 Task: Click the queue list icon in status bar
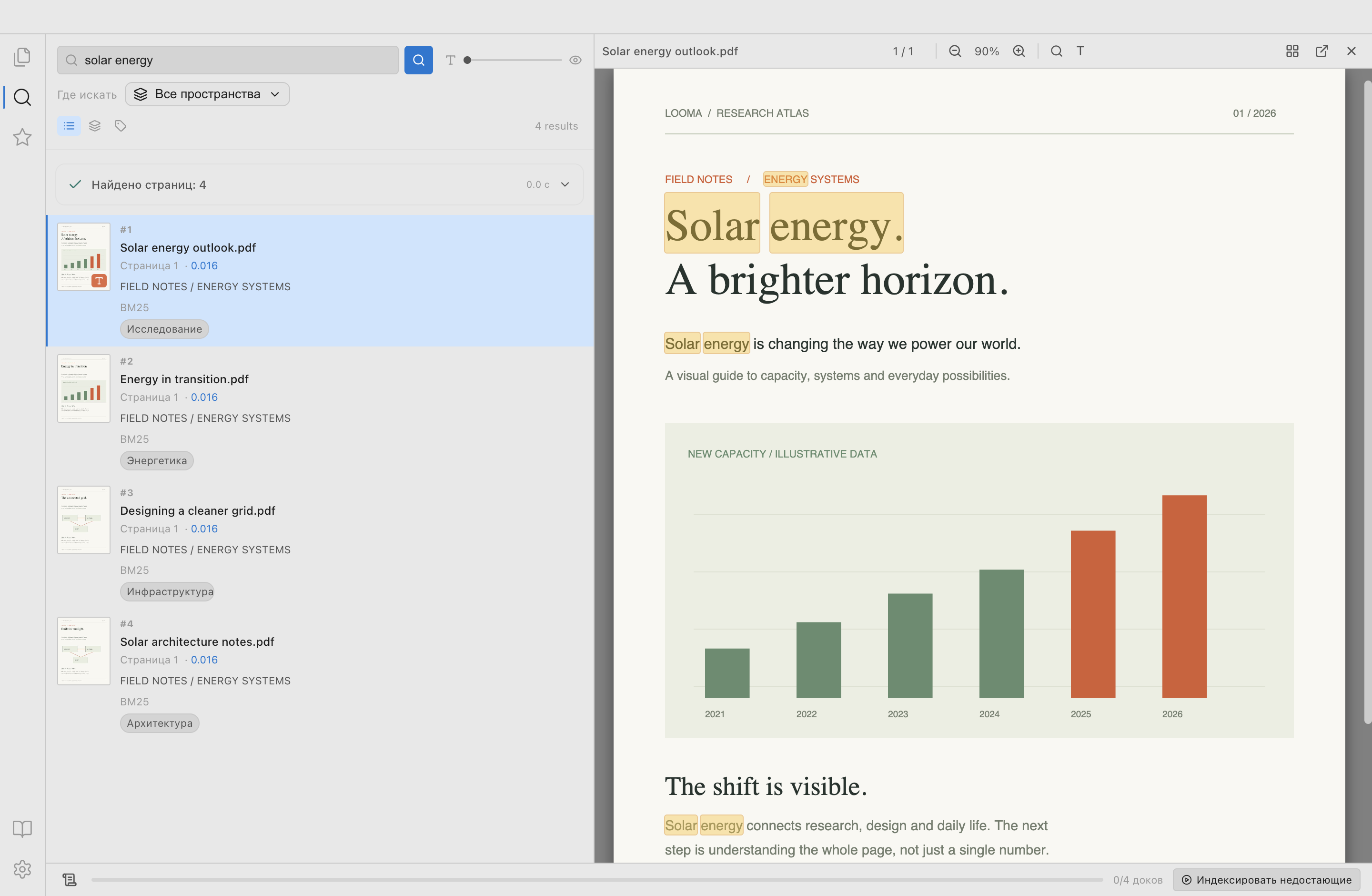[x=70, y=880]
